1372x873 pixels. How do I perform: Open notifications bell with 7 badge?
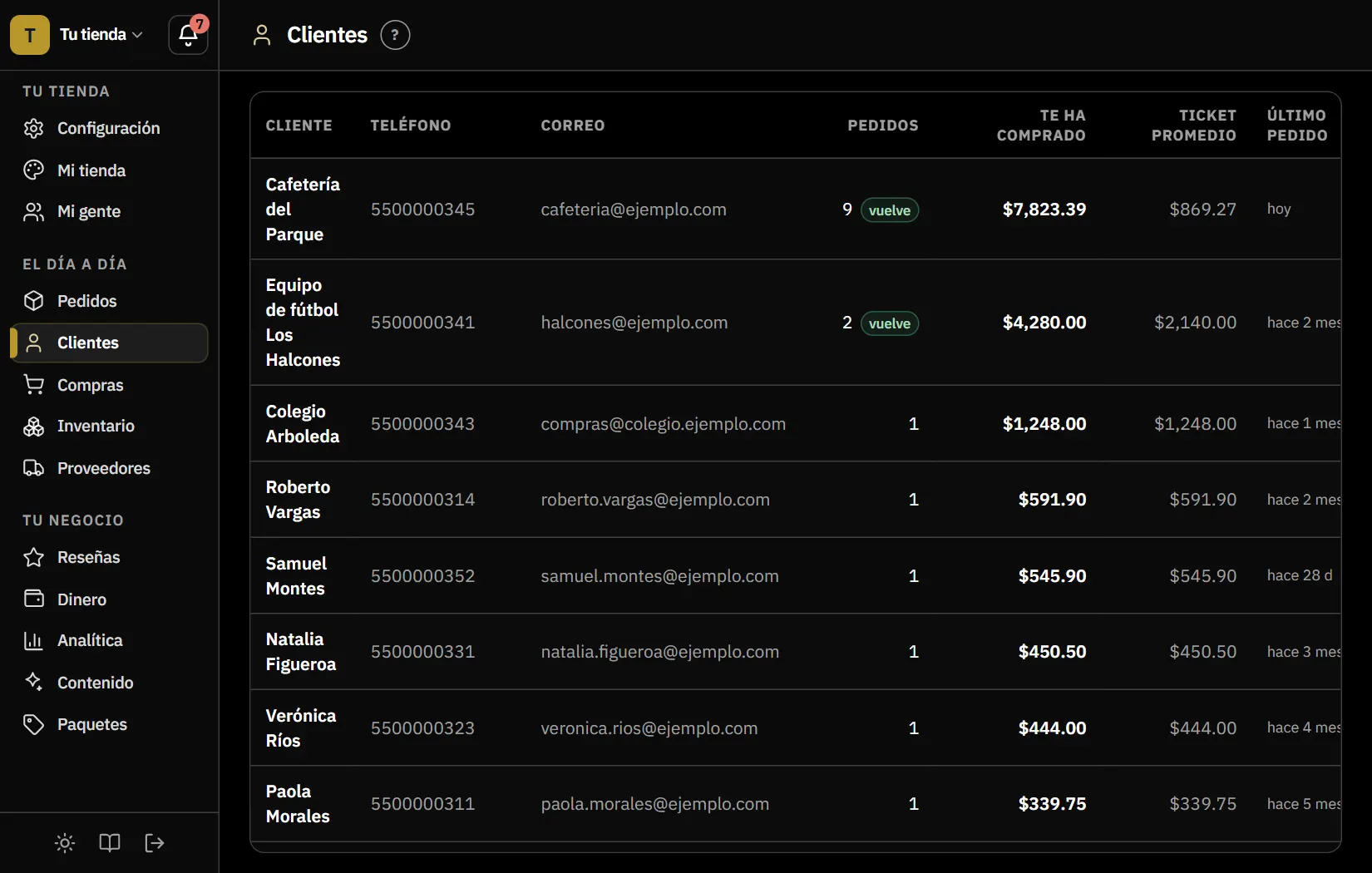pos(189,35)
